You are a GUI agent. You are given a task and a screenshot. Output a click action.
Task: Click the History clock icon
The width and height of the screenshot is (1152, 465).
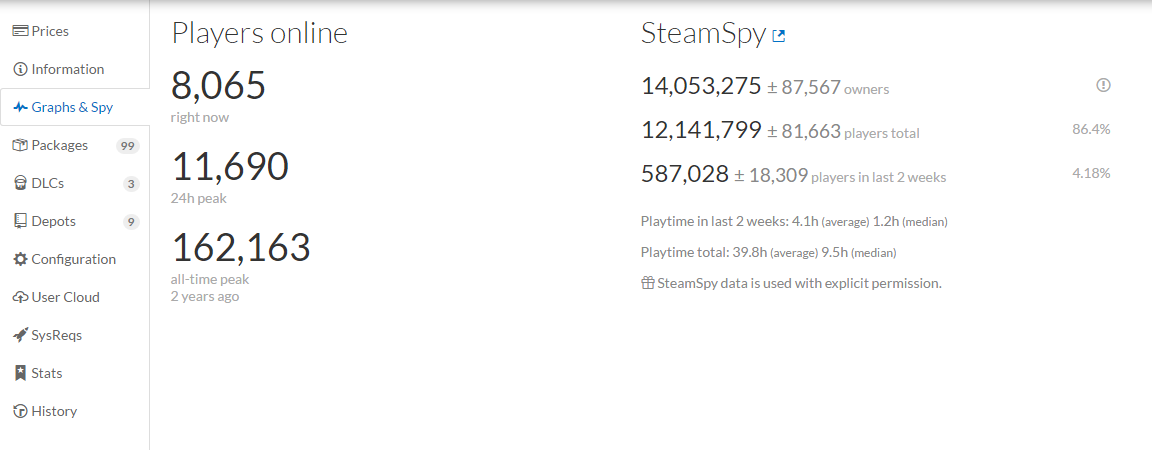tap(20, 411)
